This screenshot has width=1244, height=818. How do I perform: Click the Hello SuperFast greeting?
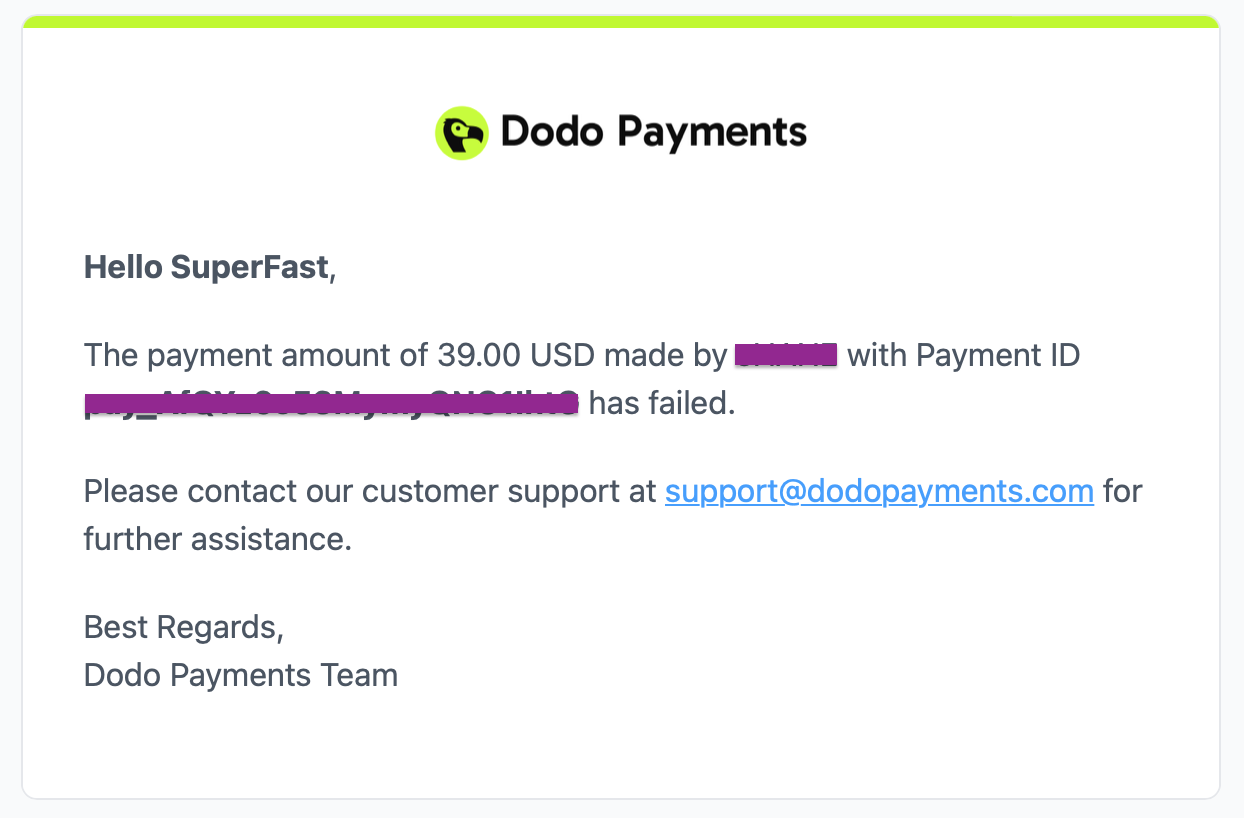209,267
